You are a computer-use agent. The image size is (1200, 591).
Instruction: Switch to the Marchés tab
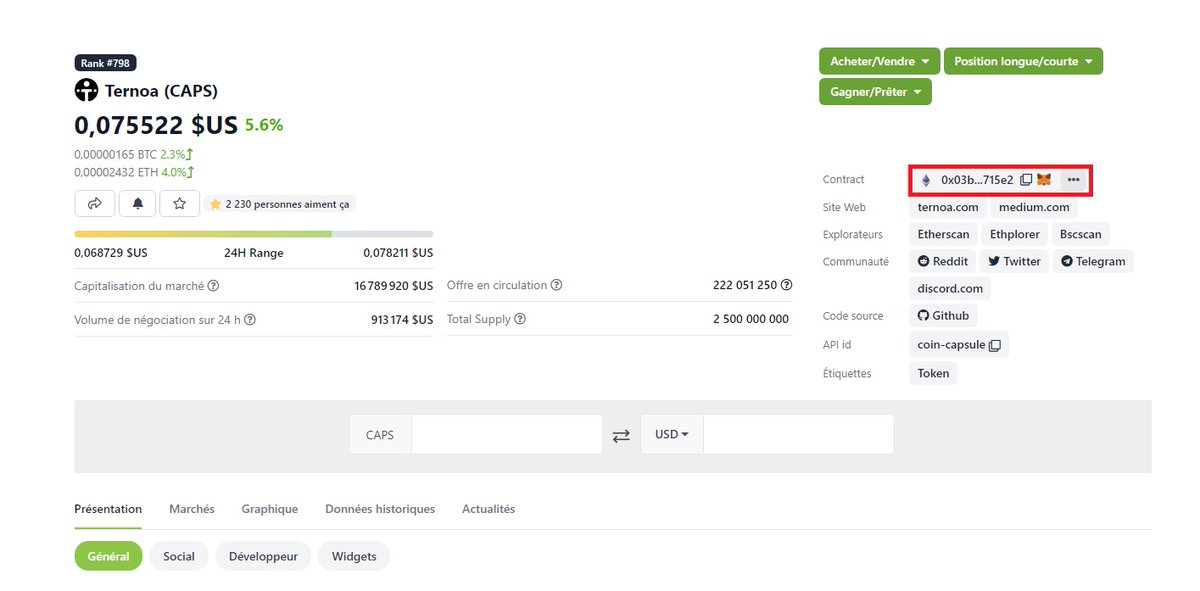192,509
